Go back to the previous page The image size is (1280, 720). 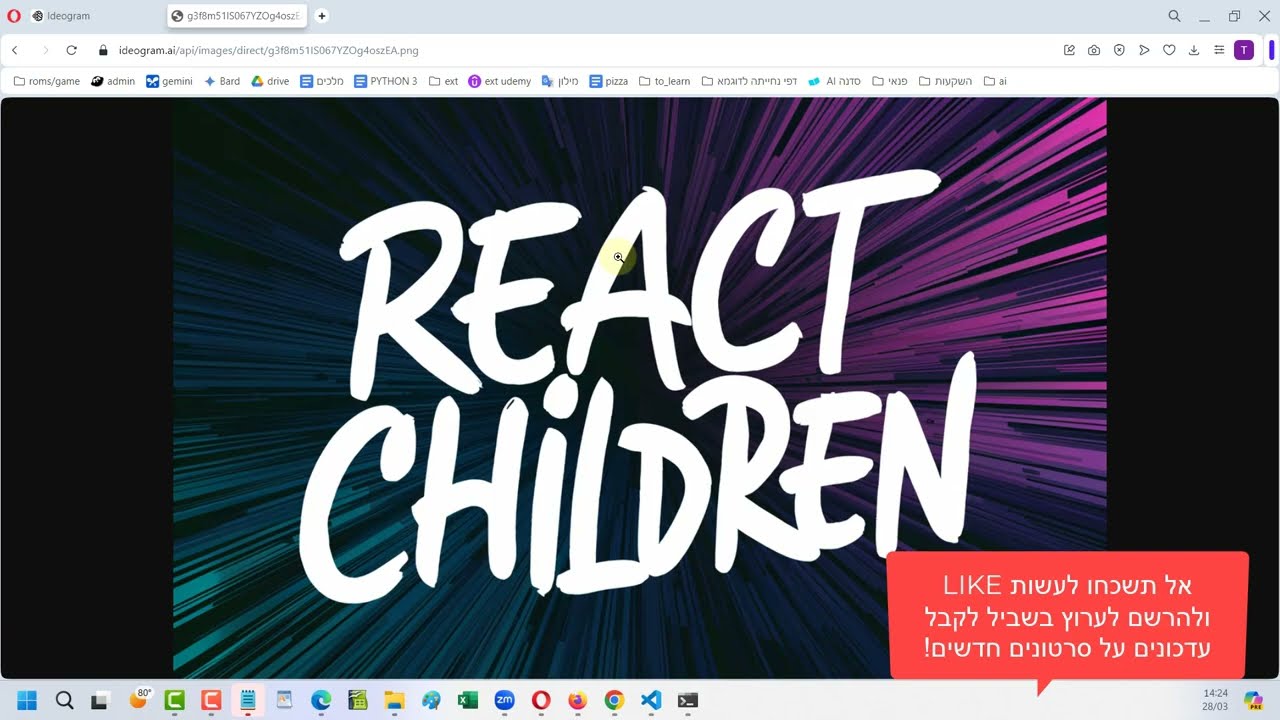15,50
